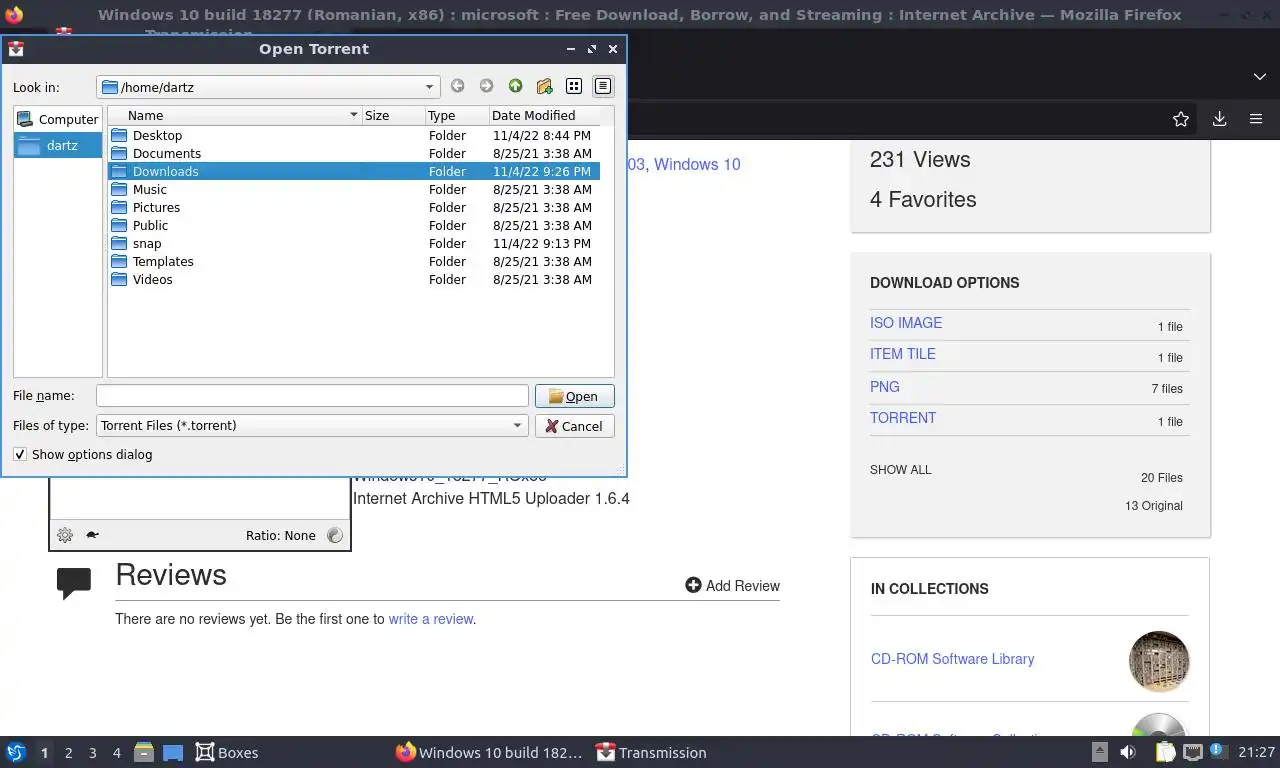Click the Open button in dialog
1280x768 pixels.
coord(574,396)
